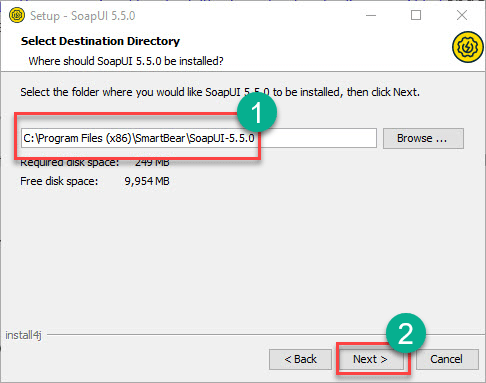Proceed with the Next > button
The image size is (486, 383).
[x=370, y=359]
